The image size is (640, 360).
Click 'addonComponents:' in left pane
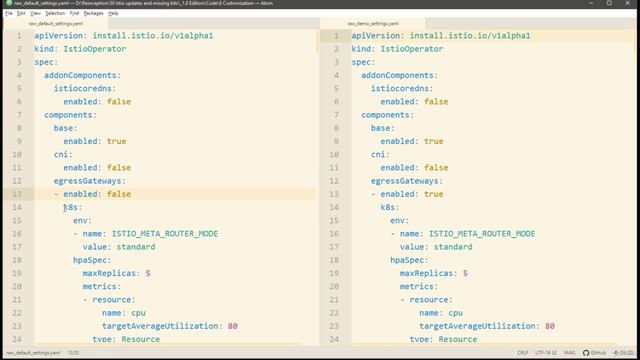[x=82, y=75]
